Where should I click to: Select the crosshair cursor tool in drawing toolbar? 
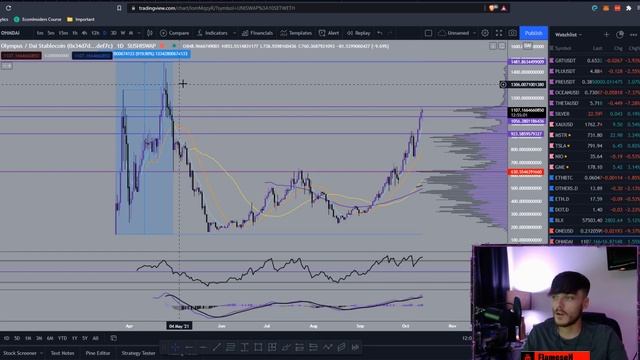tap(175, 347)
